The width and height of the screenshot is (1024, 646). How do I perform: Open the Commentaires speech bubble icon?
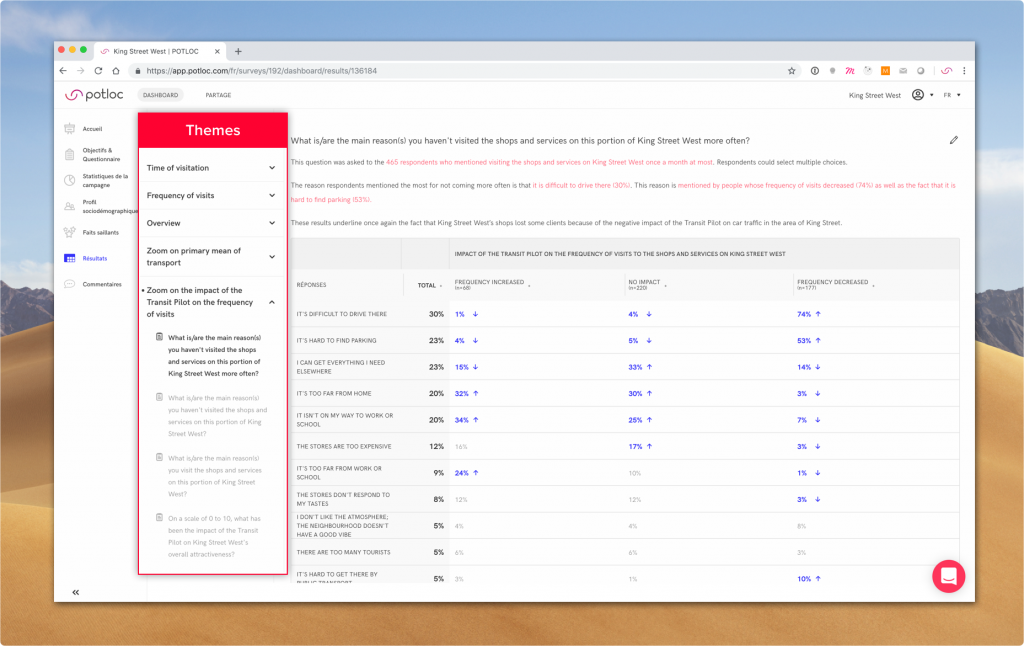pos(70,284)
